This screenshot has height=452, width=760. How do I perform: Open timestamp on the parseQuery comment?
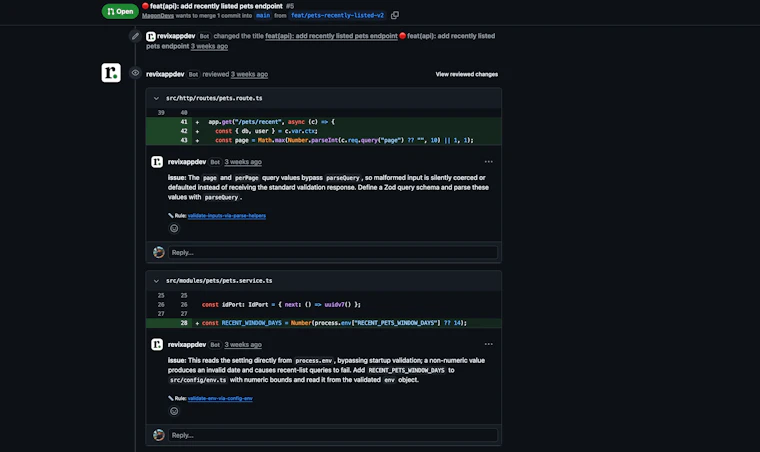click(243, 162)
